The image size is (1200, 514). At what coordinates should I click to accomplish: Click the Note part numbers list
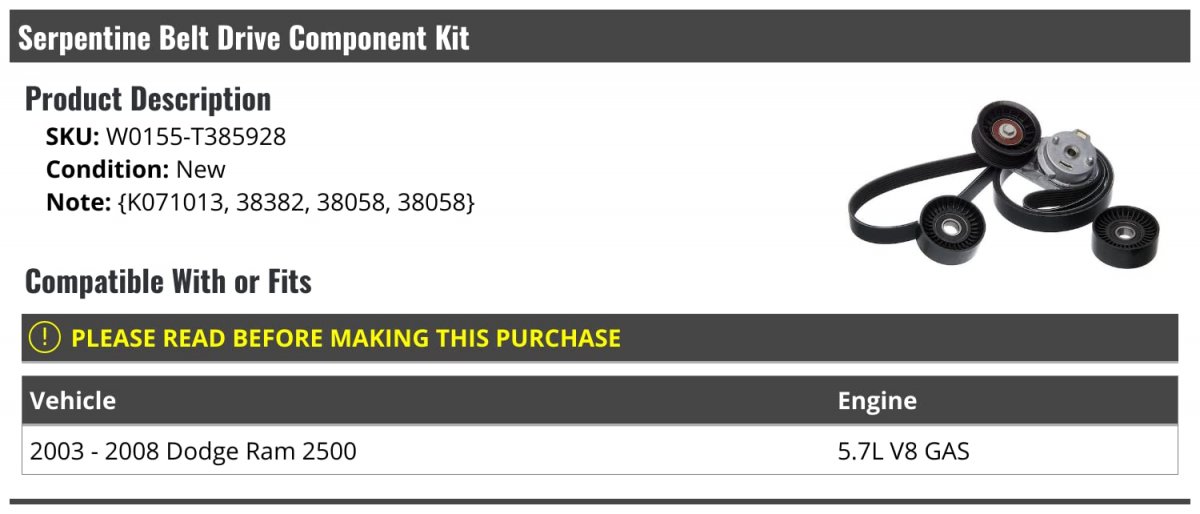[296, 202]
